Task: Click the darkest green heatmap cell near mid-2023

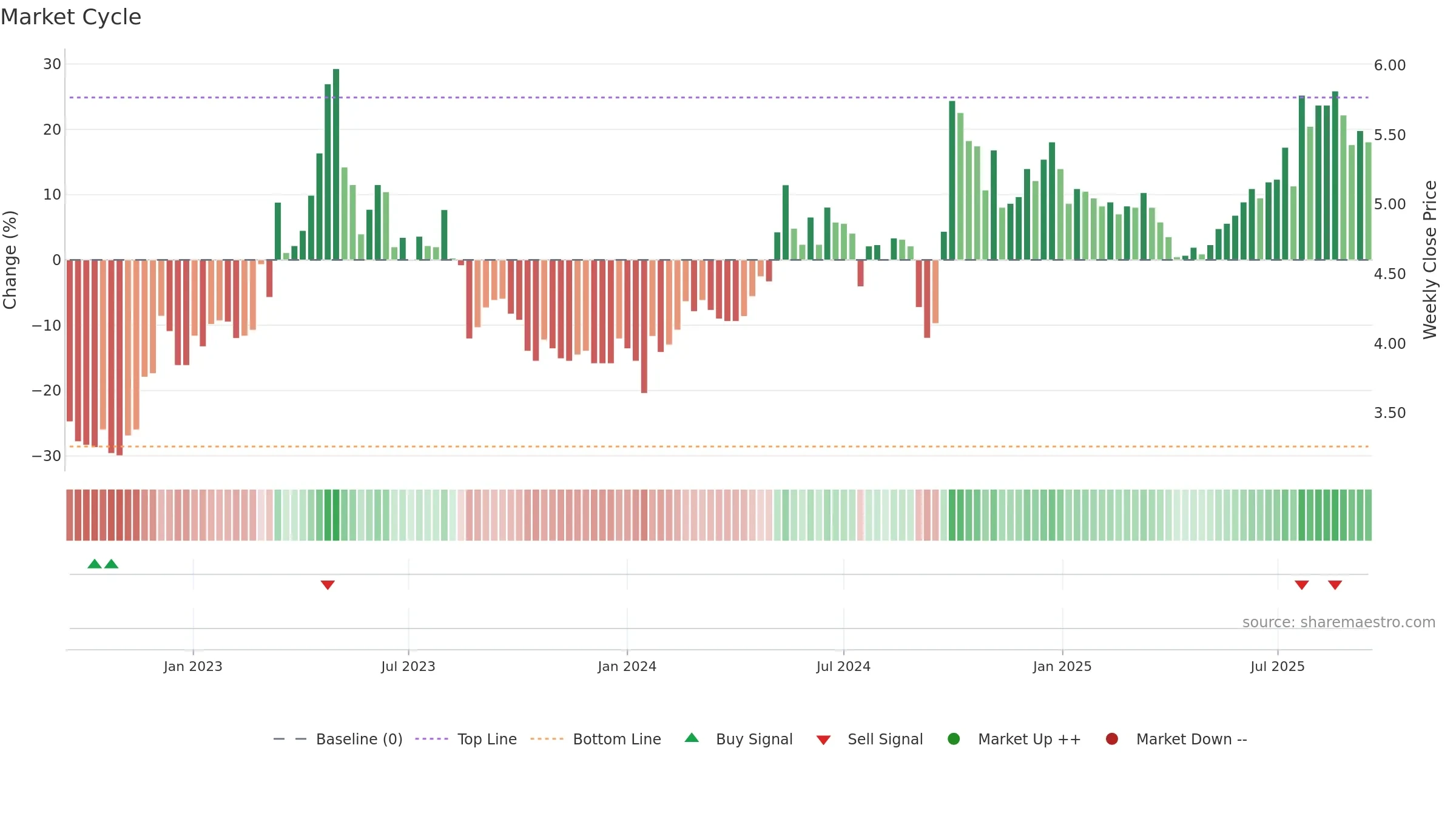Action: pos(336,515)
